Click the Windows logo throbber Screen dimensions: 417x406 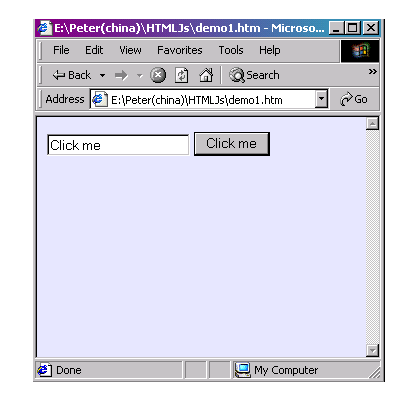[360, 51]
